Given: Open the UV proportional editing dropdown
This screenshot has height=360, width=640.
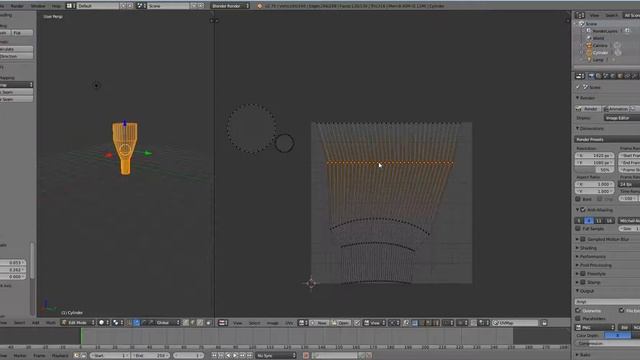Looking at the screenshot, I should [462, 322].
